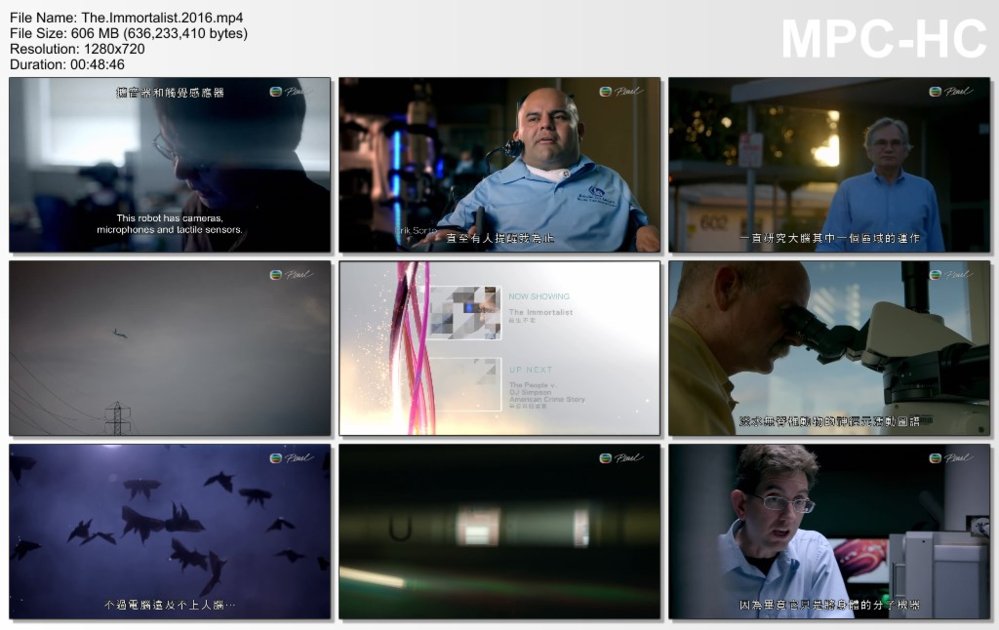Click Pearl logo on airplane sky thumbnail
The width and height of the screenshot is (999, 630).
point(291,275)
